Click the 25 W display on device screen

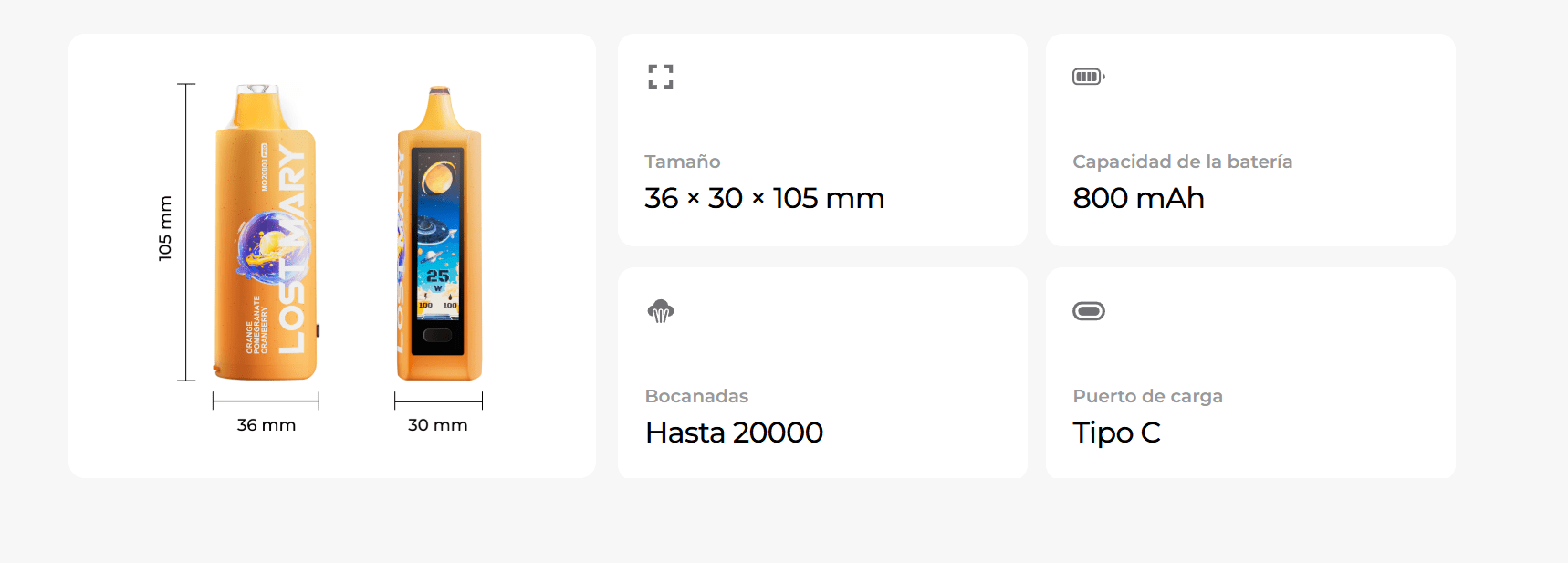(x=438, y=278)
